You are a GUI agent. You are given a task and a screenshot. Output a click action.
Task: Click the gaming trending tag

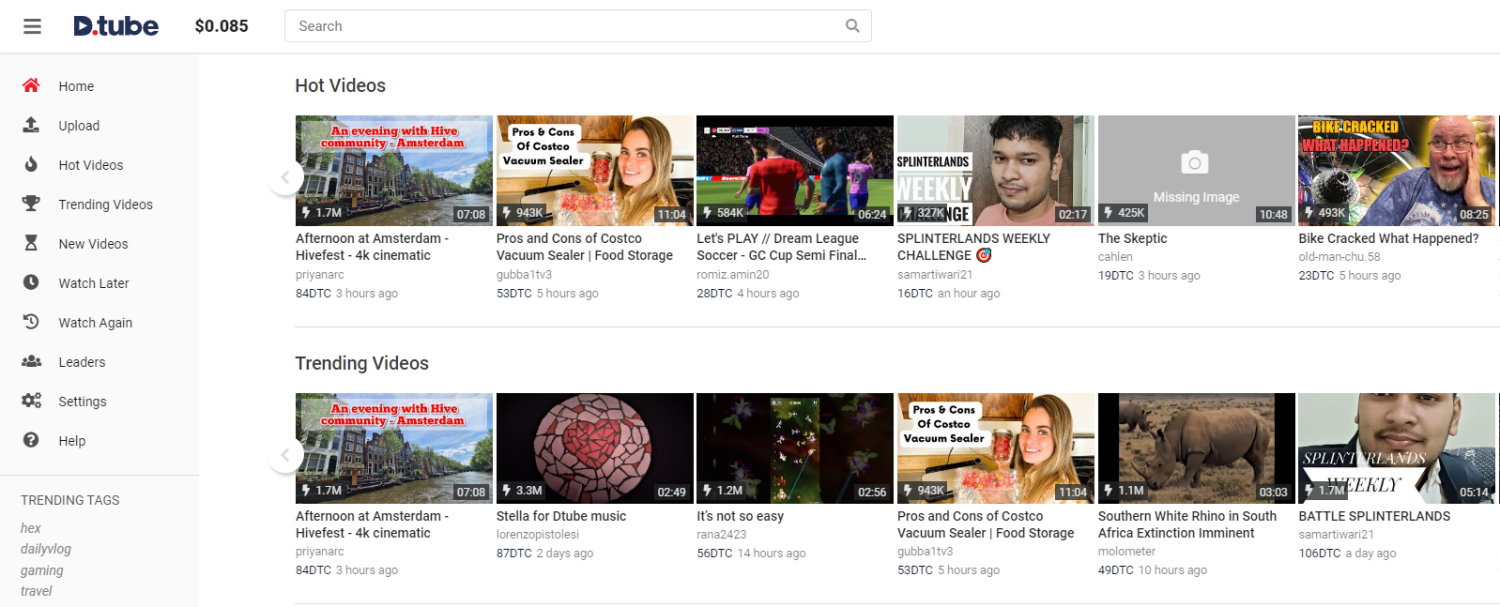coord(40,570)
